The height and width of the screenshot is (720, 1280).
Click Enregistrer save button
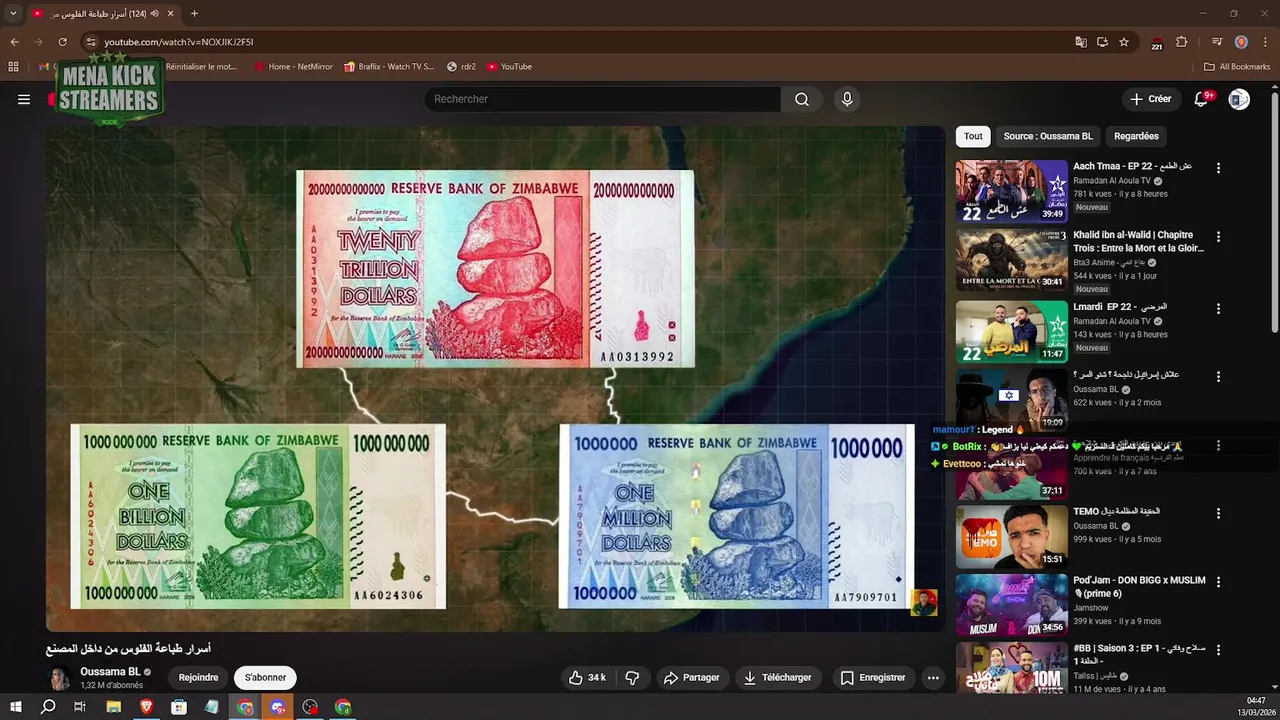coord(872,677)
